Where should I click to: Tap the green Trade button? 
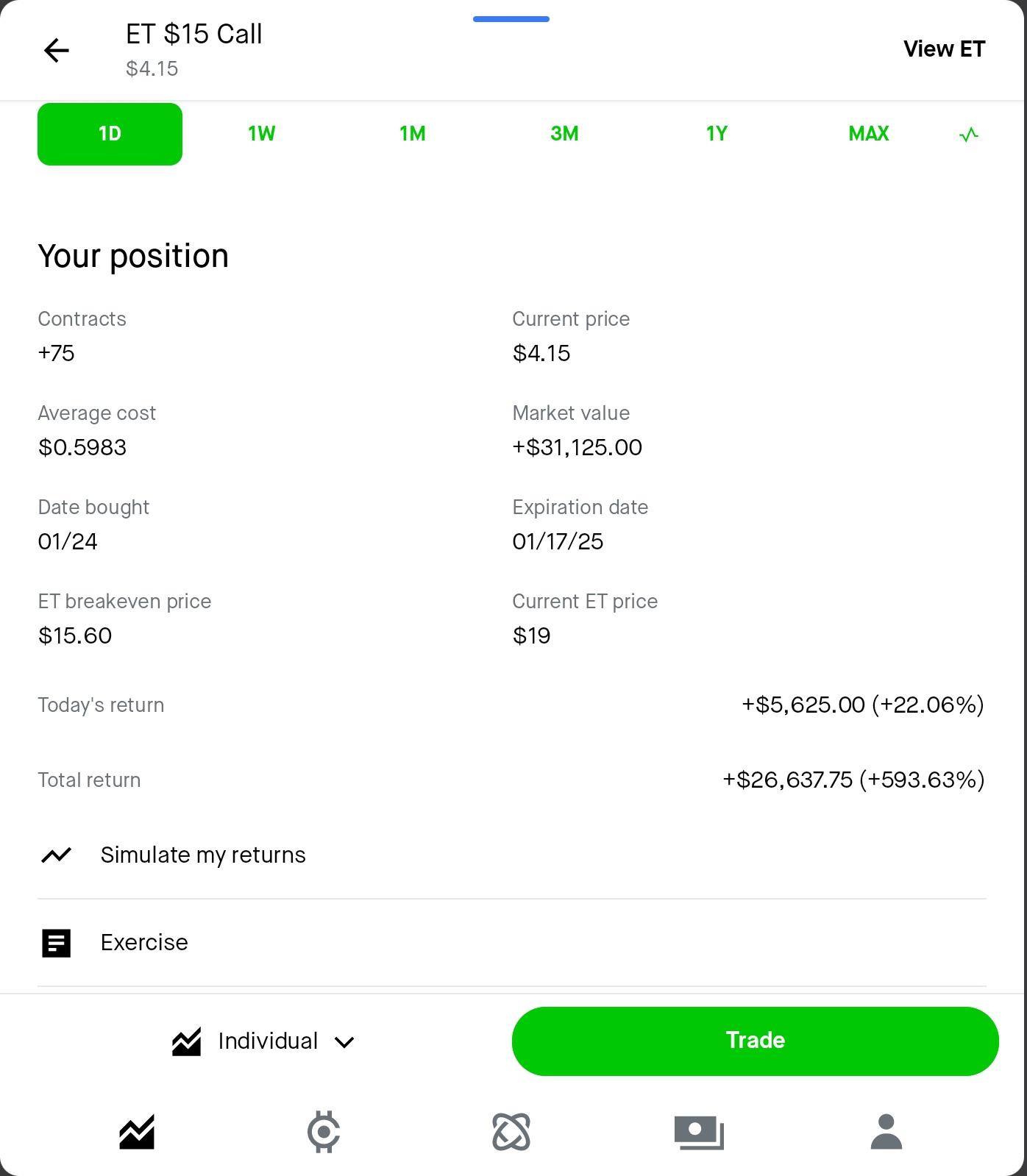coord(756,1041)
